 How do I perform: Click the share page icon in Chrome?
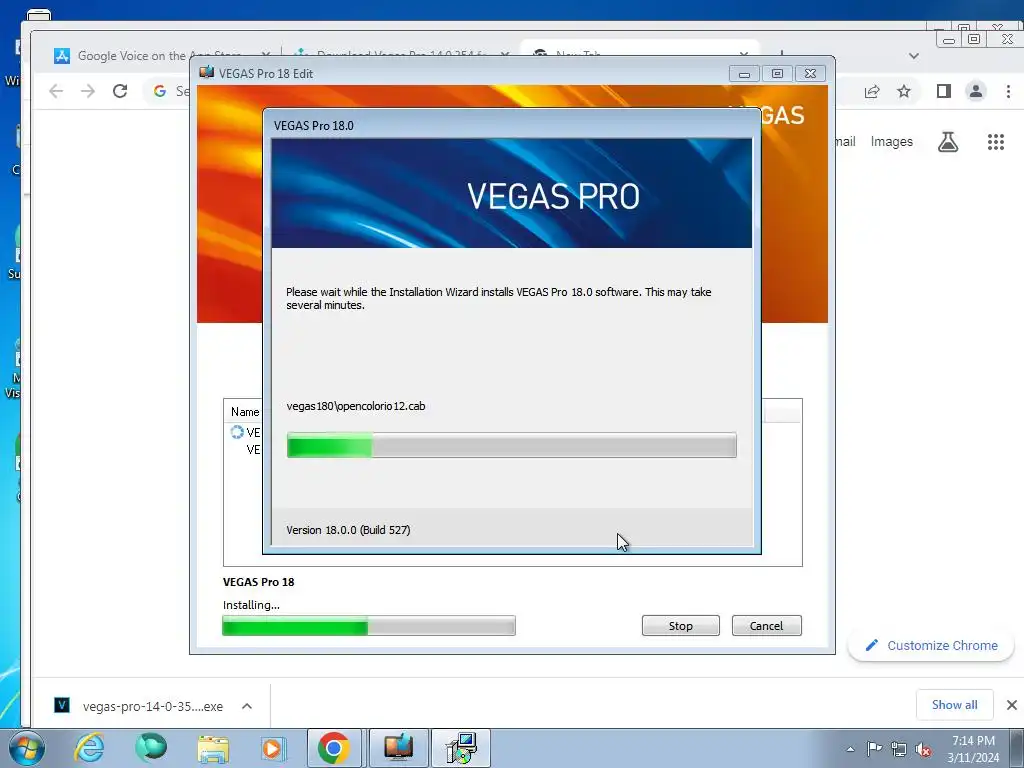click(x=872, y=91)
